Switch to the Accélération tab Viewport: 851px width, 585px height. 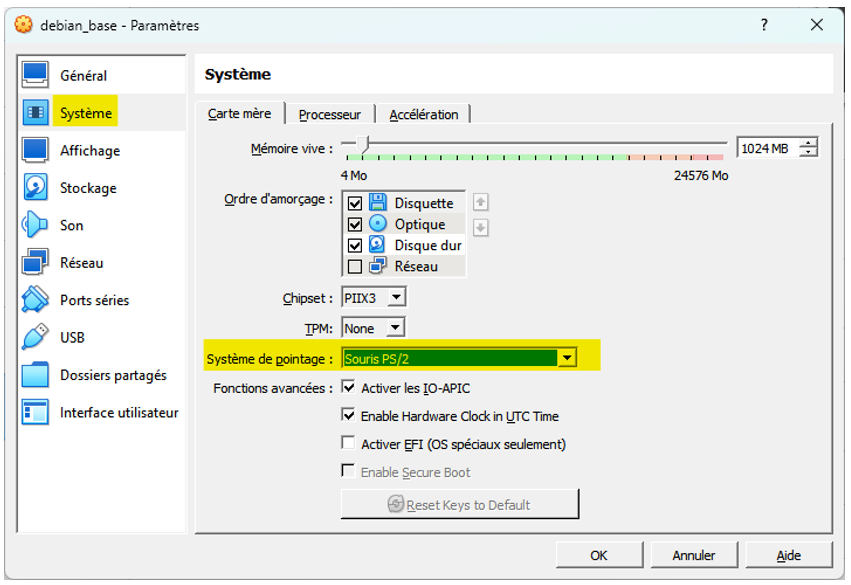tap(423, 115)
